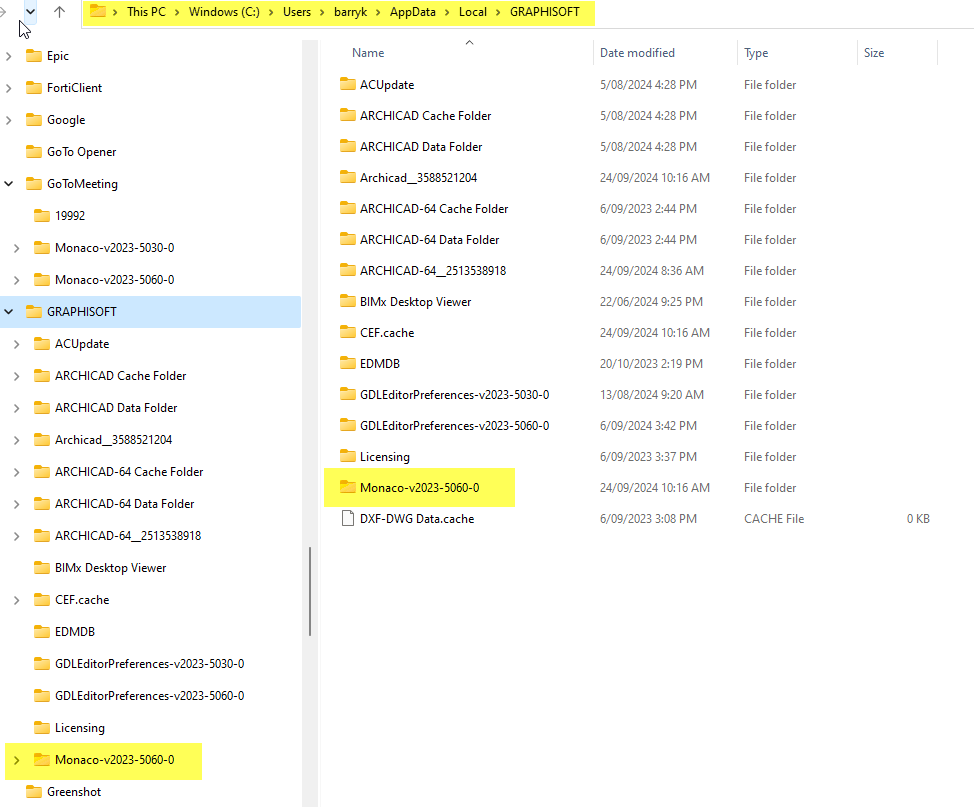Screen dimensions: 974x807
Task: Collapse the GoToMeeting folder in tree
Action: [x=9, y=184]
